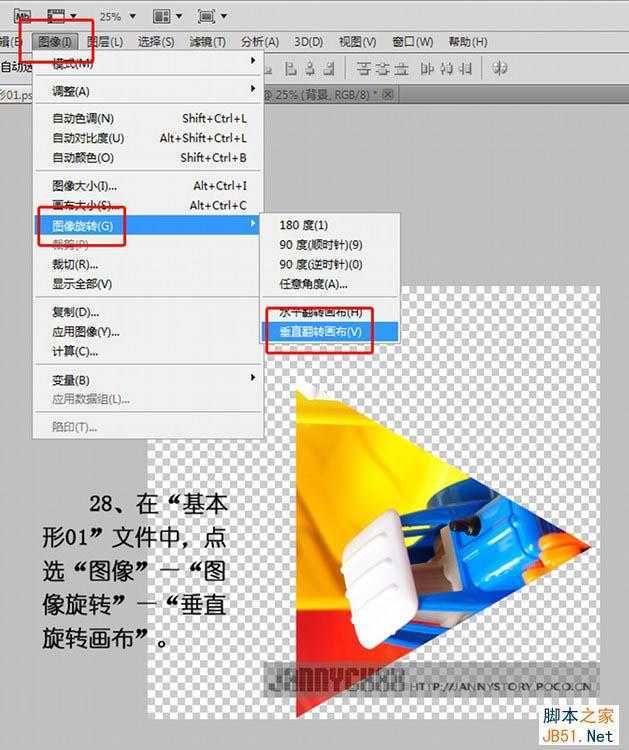Open the 视图(V) menu

(357, 42)
